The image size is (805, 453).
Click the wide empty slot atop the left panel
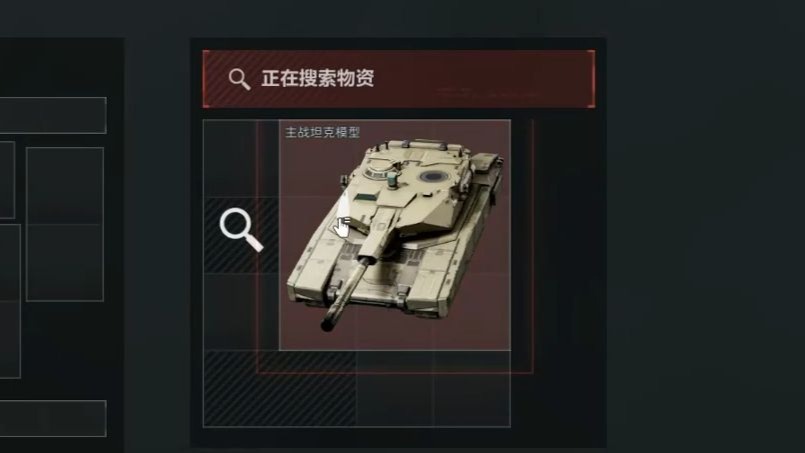pos(53,115)
